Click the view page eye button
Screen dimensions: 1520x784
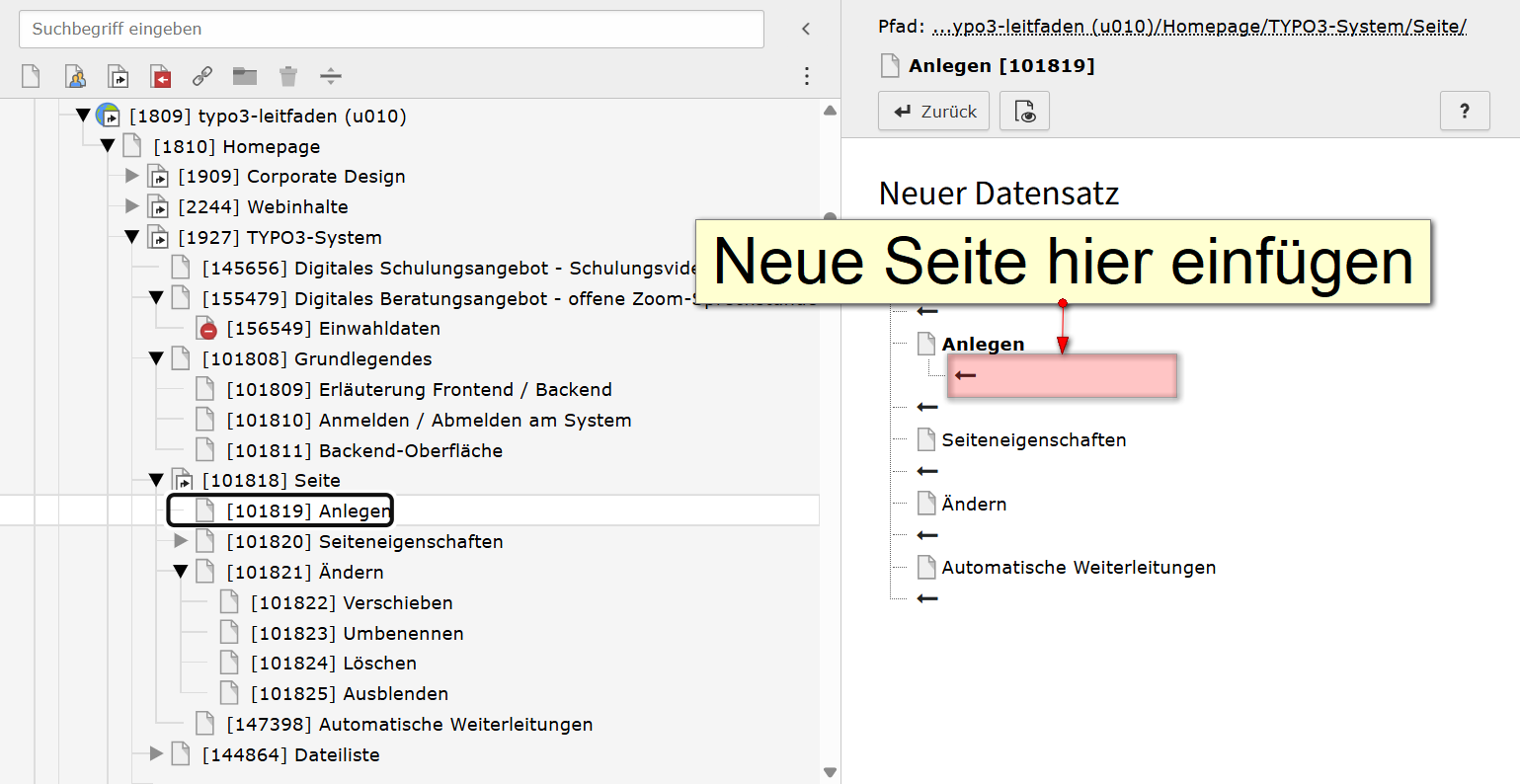[1024, 112]
